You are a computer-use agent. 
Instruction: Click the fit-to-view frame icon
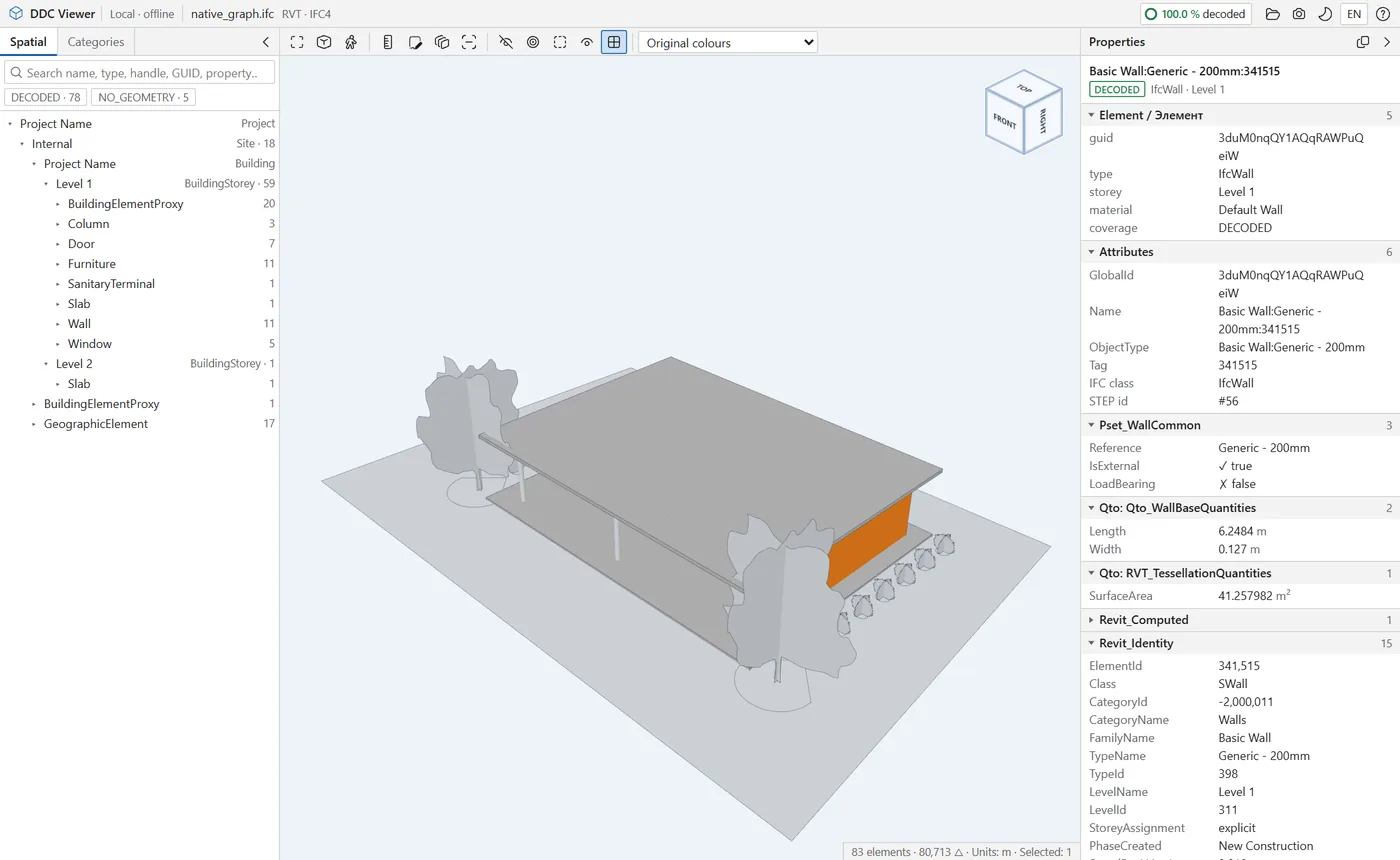click(x=297, y=42)
